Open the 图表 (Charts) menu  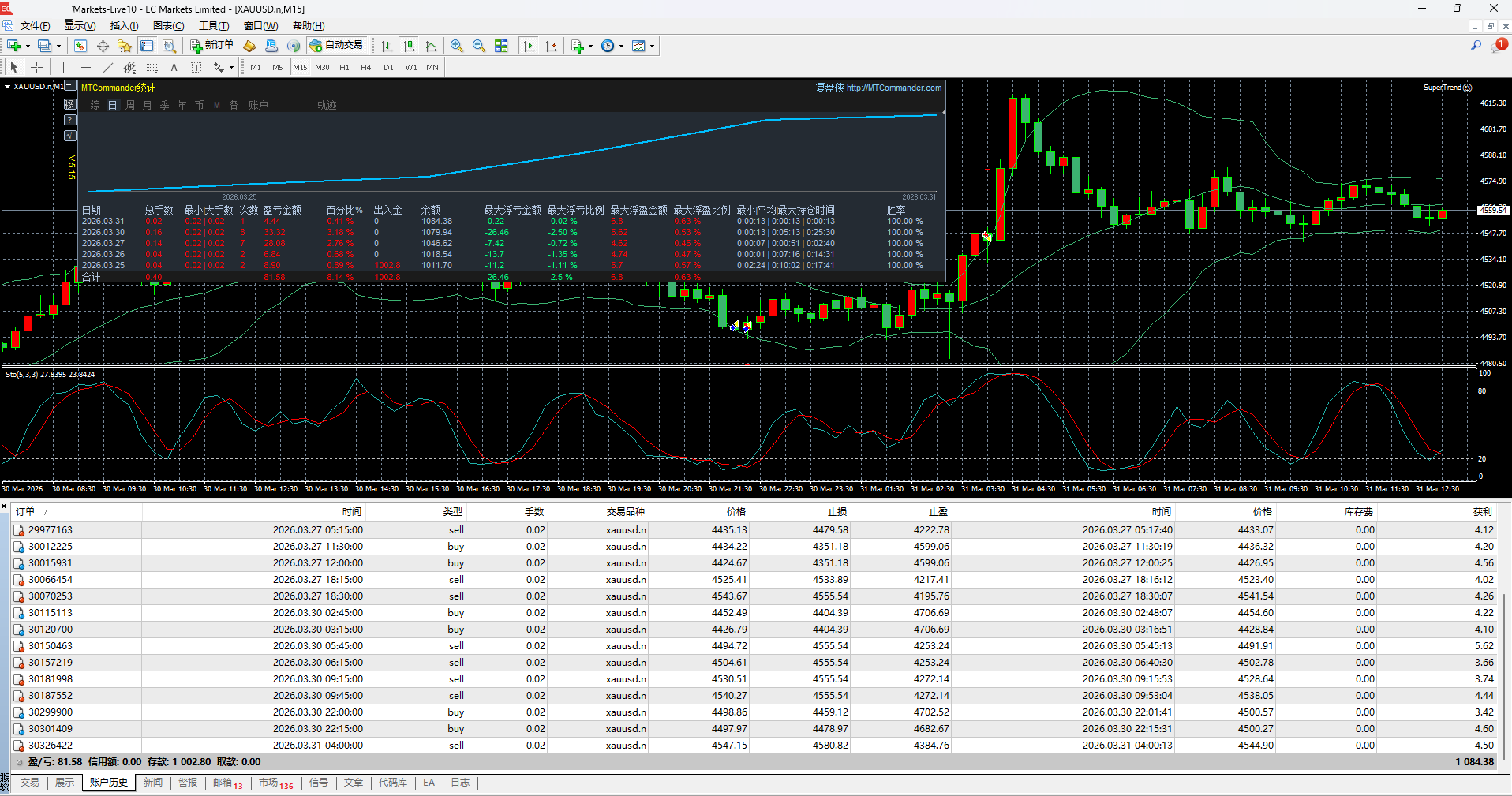point(168,26)
